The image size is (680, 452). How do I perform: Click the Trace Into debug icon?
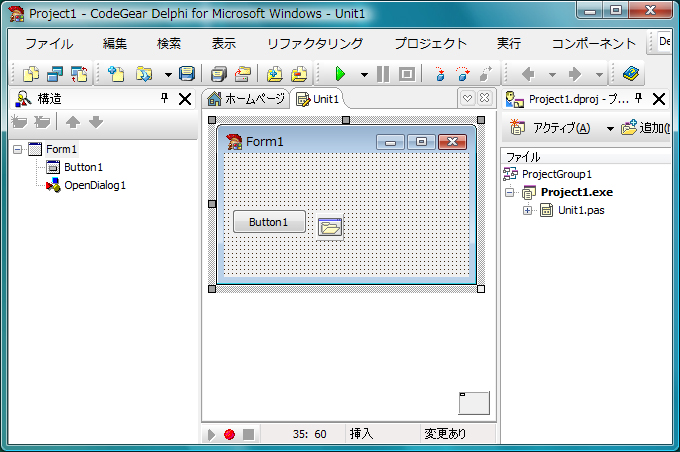click(x=440, y=74)
